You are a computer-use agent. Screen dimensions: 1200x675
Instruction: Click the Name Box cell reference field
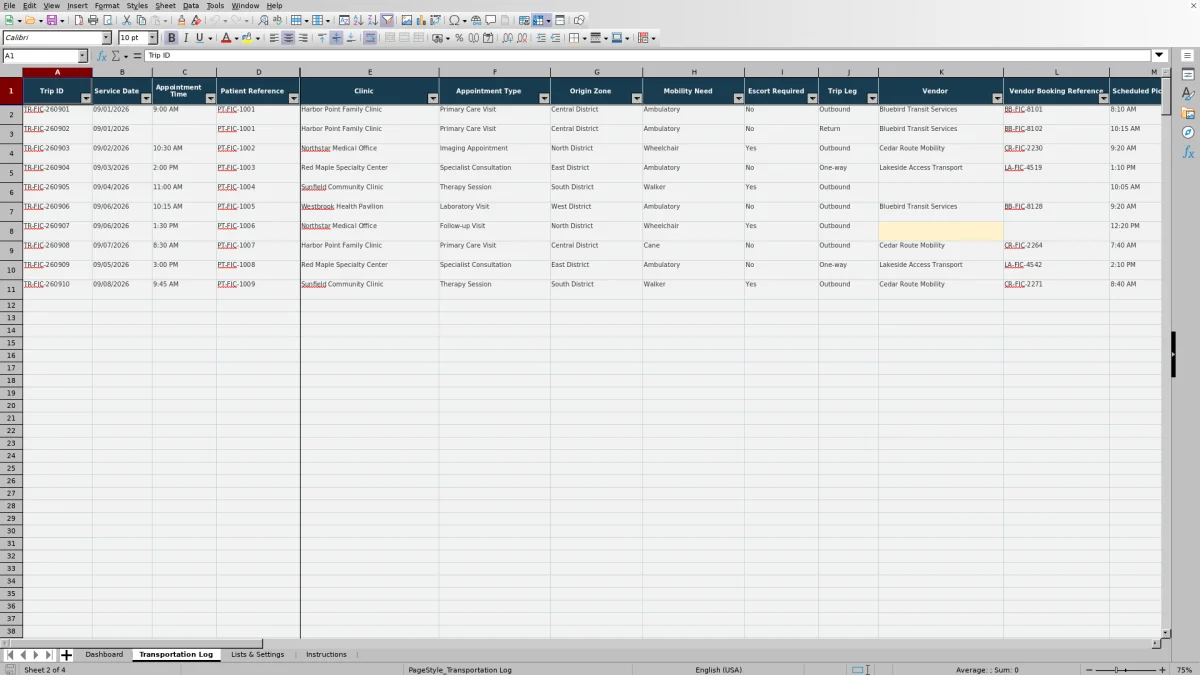39,56
